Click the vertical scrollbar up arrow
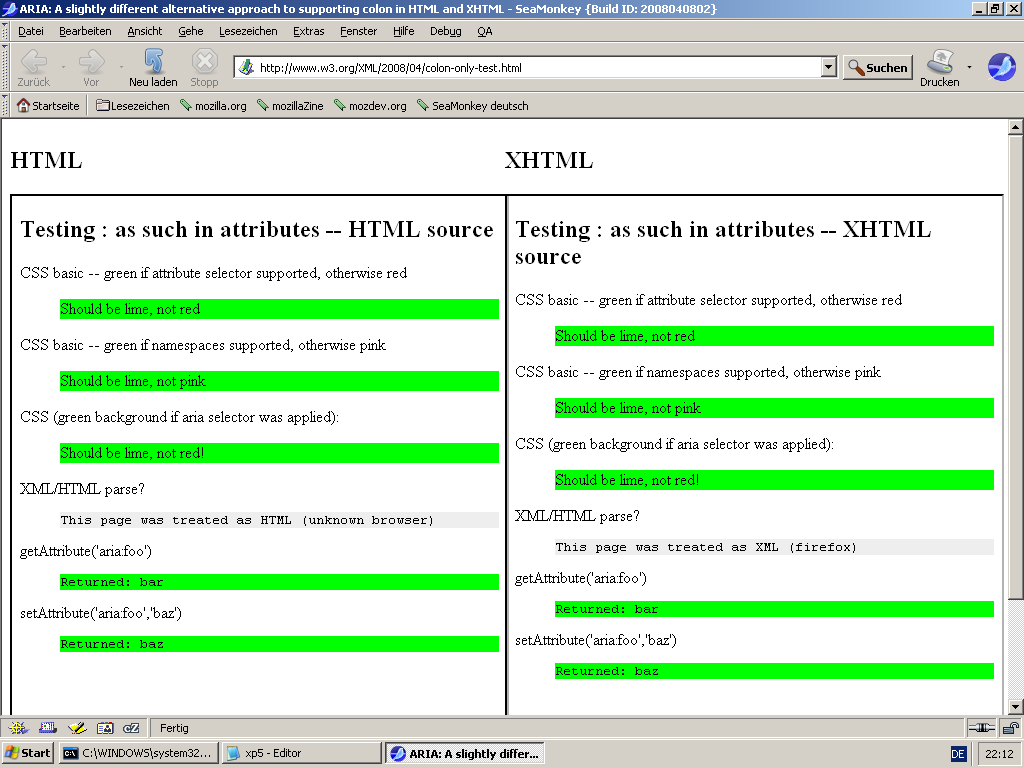The width and height of the screenshot is (1024, 768). click(1015, 127)
